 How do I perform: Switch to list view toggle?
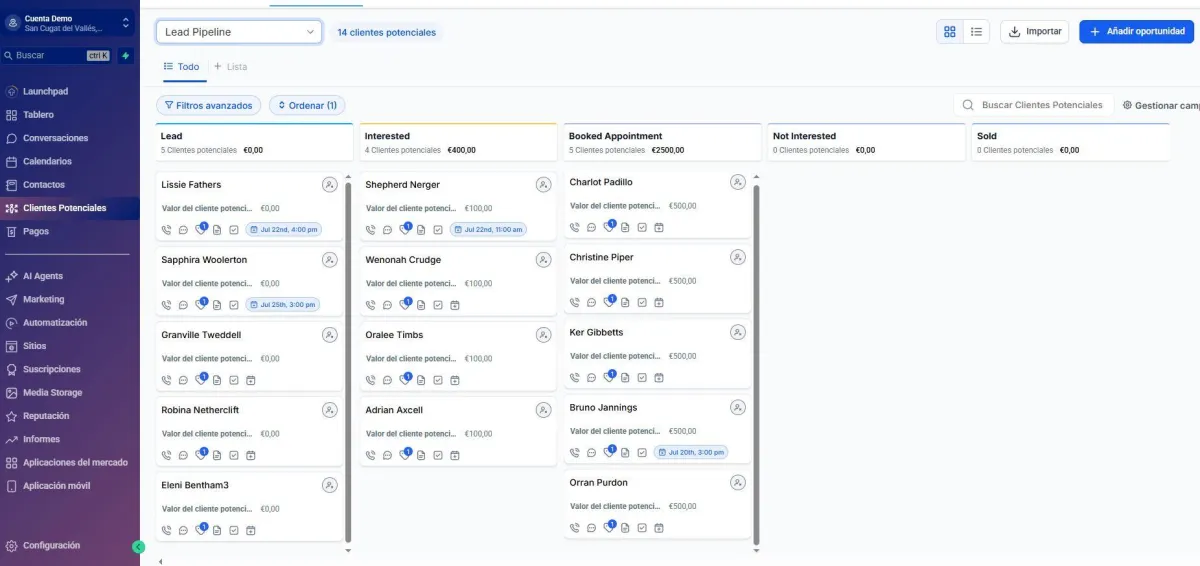click(976, 32)
